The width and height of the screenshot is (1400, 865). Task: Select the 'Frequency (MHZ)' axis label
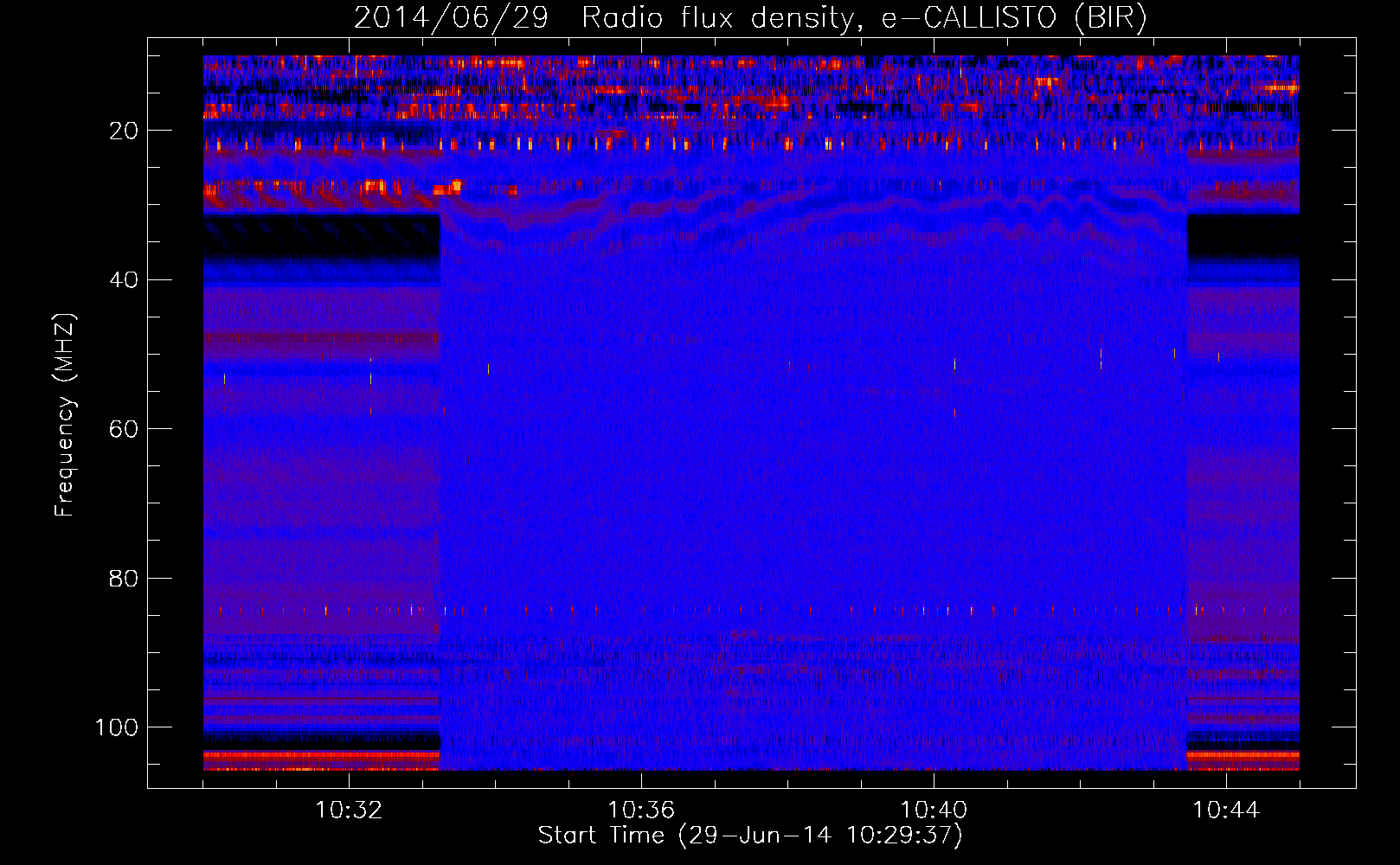(65, 414)
